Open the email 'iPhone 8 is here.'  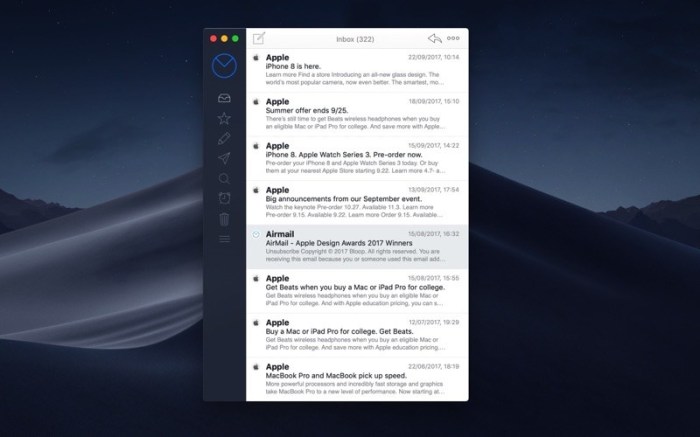pos(357,71)
